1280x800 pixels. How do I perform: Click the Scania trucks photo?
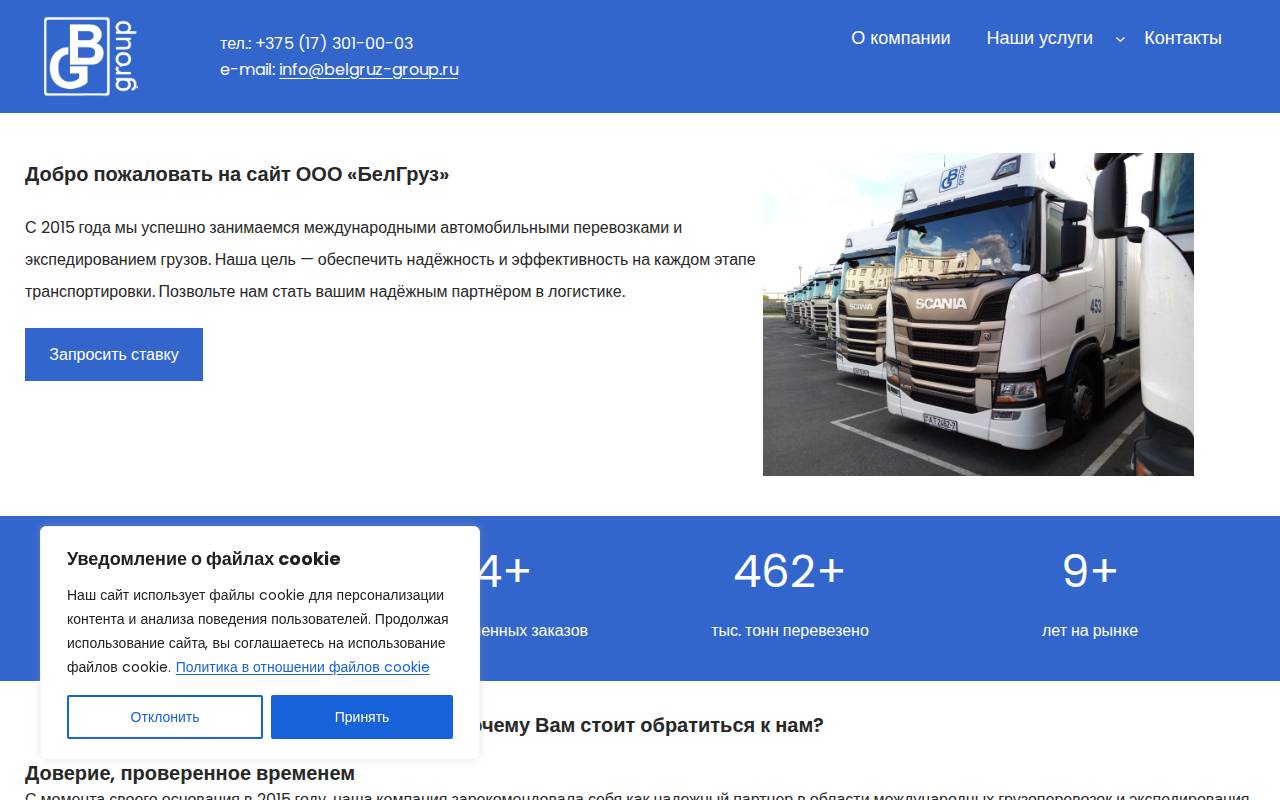[x=978, y=314]
